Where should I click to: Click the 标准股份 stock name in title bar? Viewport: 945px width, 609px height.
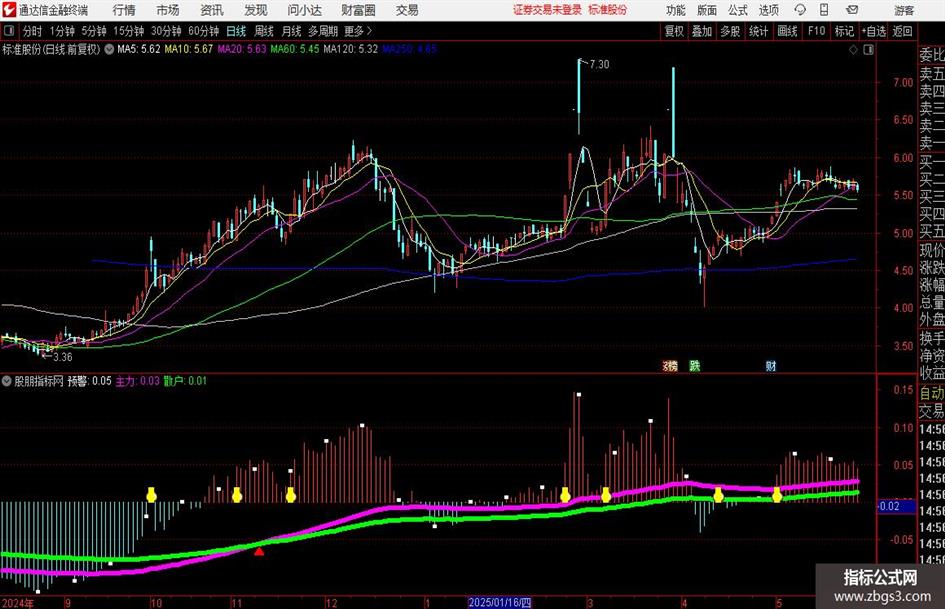[x=608, y=10]
